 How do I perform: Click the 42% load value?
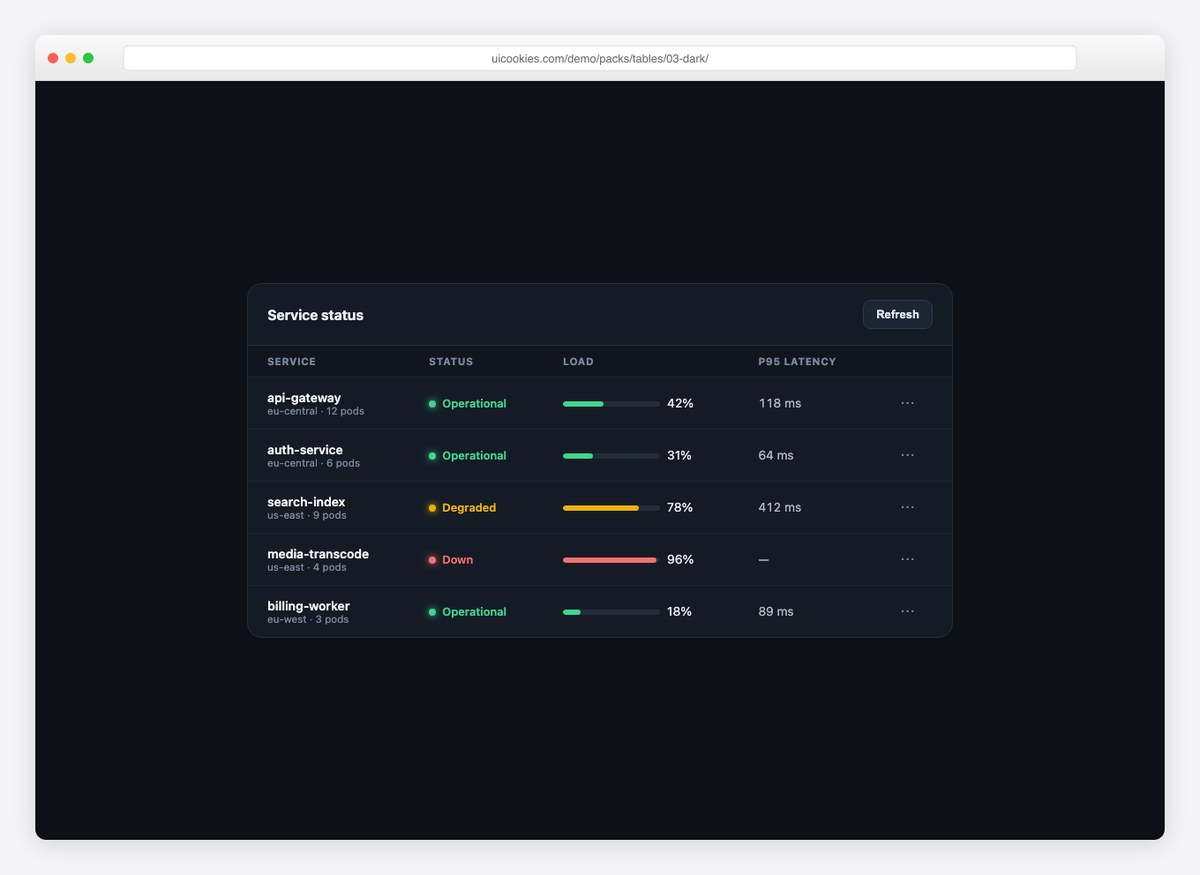[x=680, y=404]
